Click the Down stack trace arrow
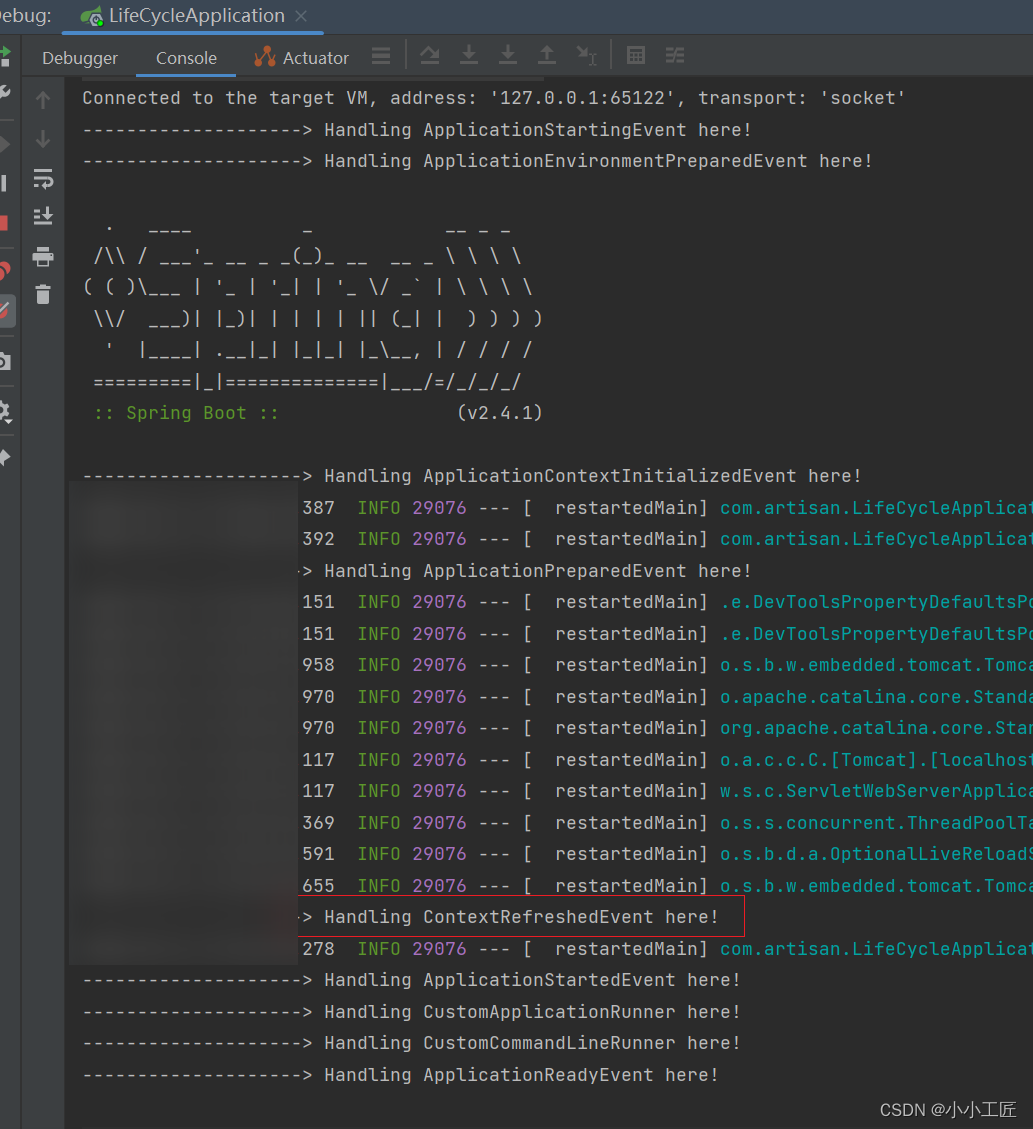This screenshot has width=1033, height=1129. point(43,139)
